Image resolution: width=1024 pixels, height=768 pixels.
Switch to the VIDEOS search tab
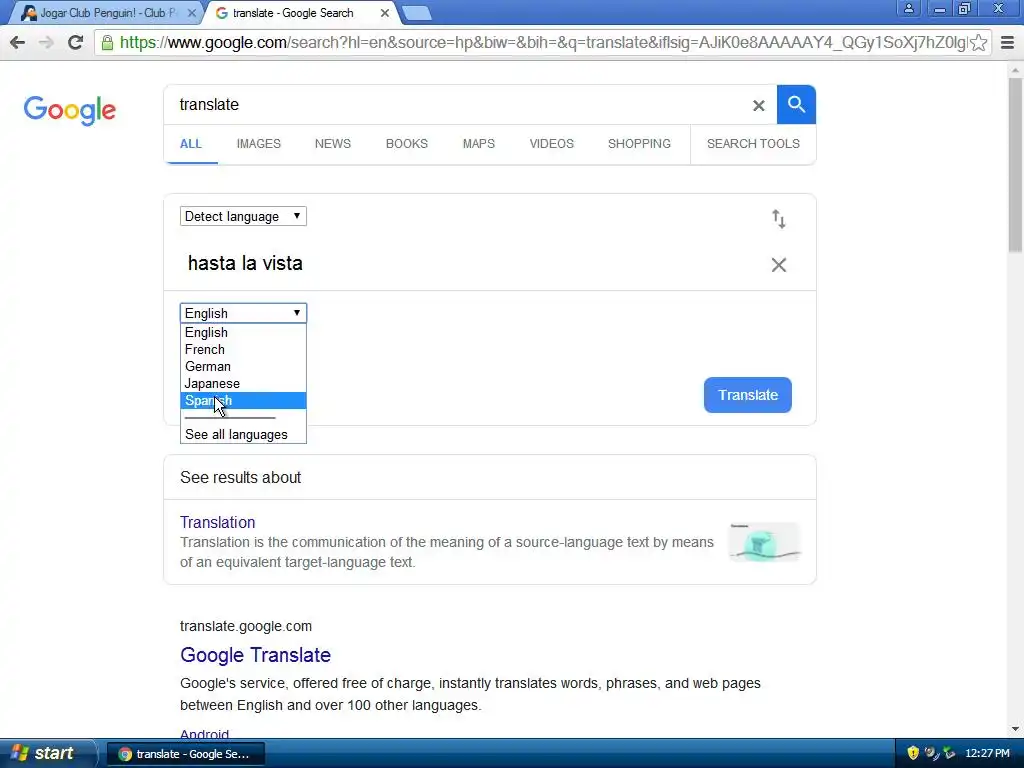[x=551, y=144]
